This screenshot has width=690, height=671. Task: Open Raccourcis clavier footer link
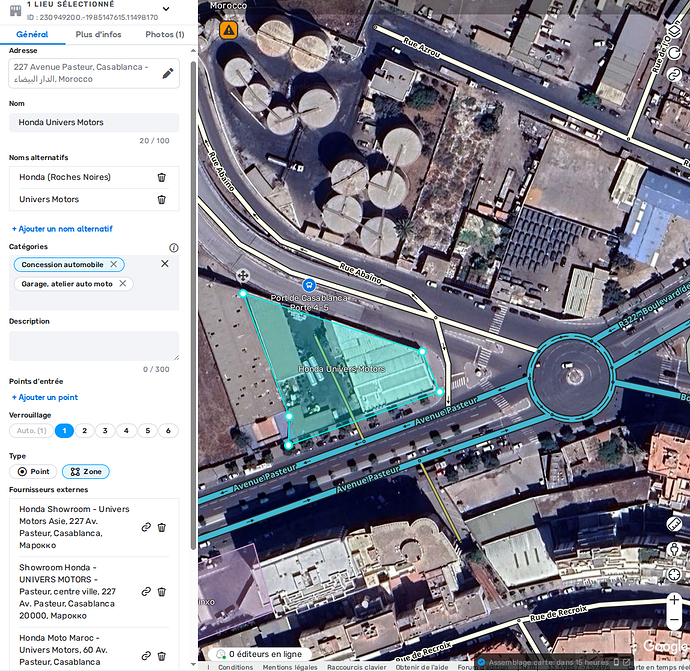(356, 667)
